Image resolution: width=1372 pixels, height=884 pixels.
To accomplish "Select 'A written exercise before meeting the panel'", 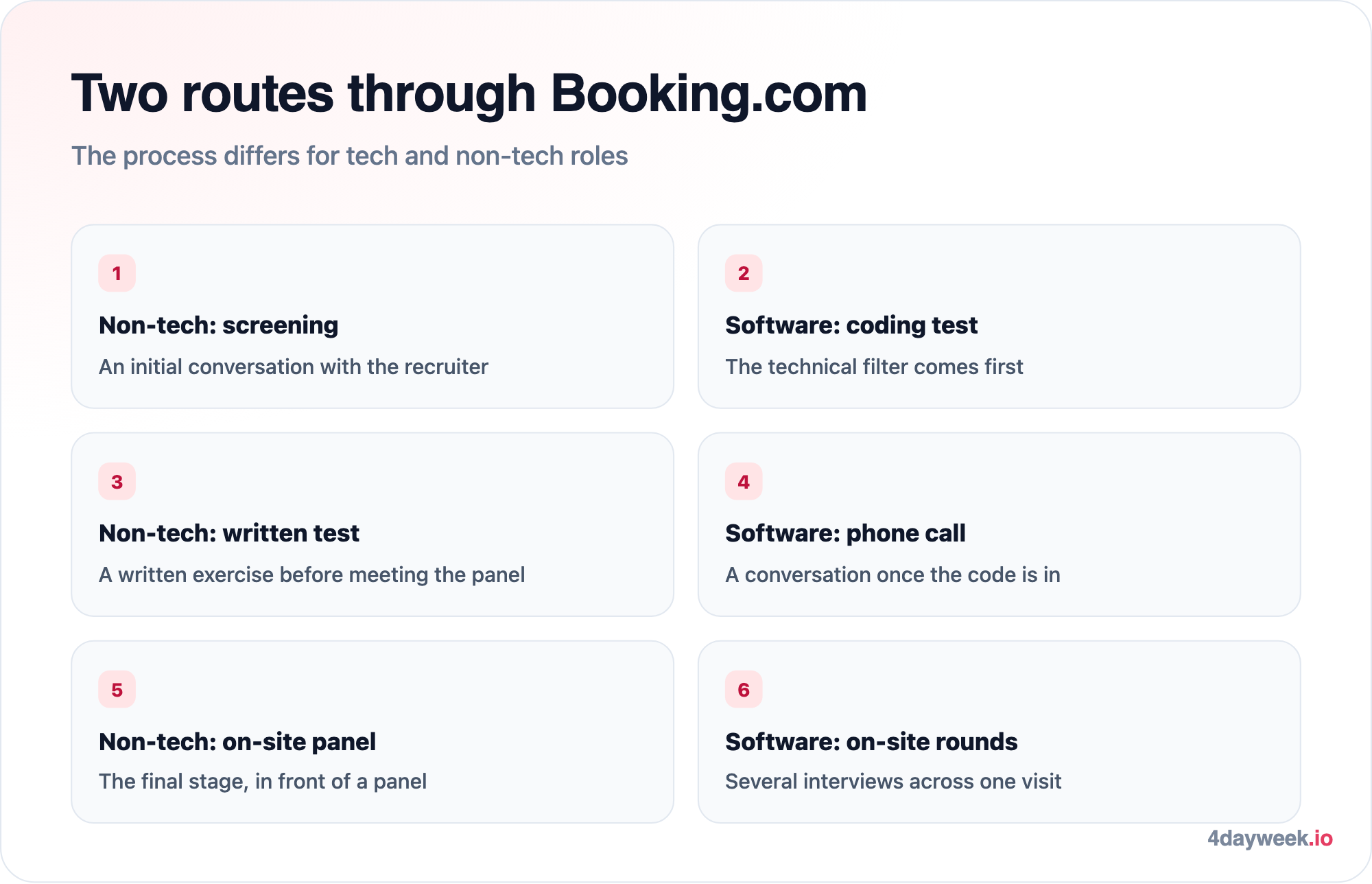I will tap(312, 574).
